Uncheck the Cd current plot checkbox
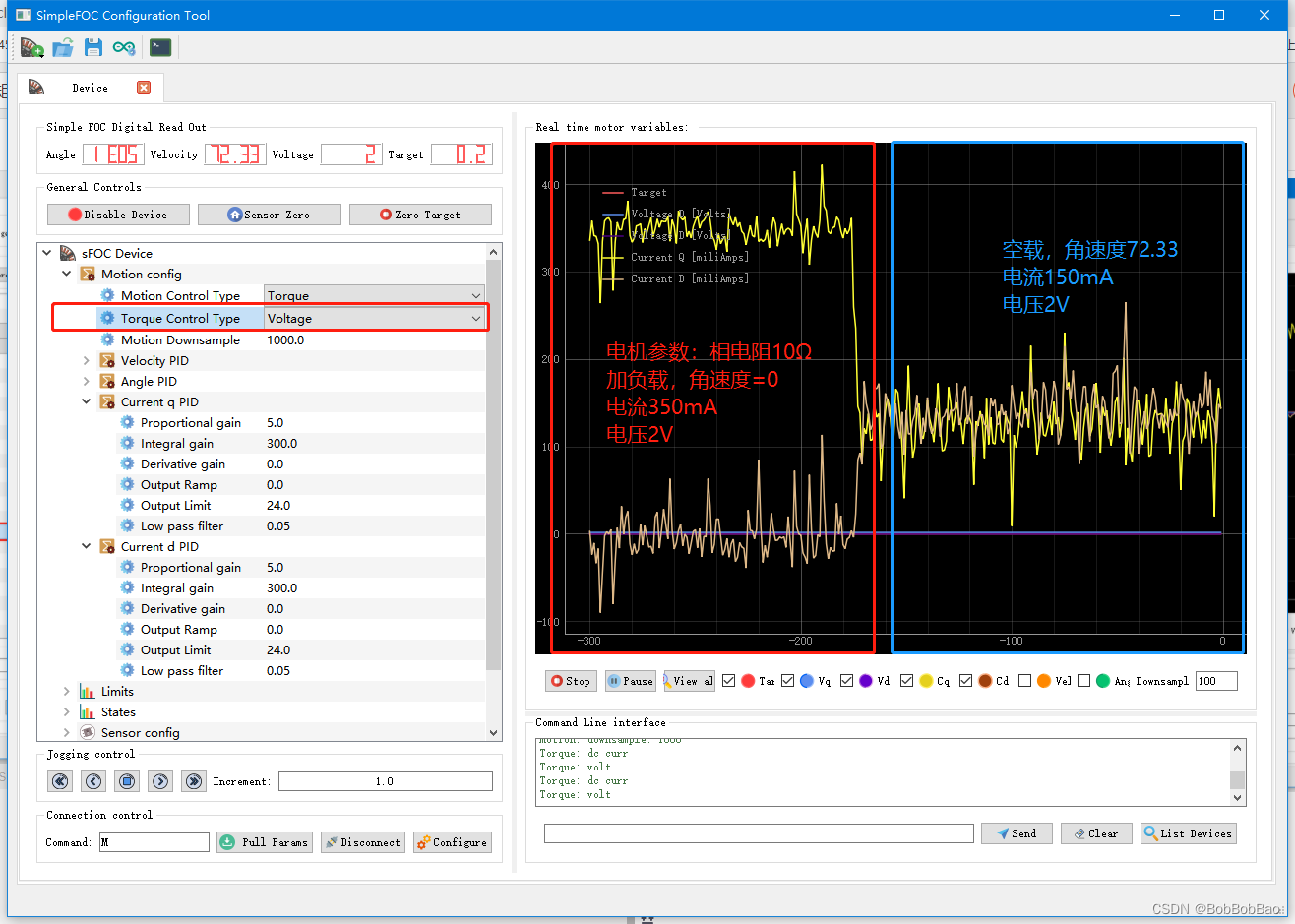This screenshot has width=1295, height=924. (966, 681)
